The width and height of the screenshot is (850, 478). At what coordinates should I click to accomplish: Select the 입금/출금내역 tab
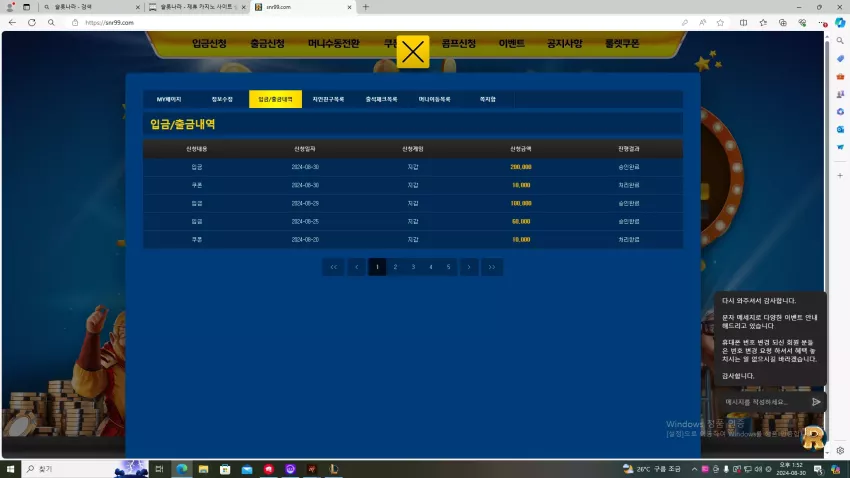[275, 99]
